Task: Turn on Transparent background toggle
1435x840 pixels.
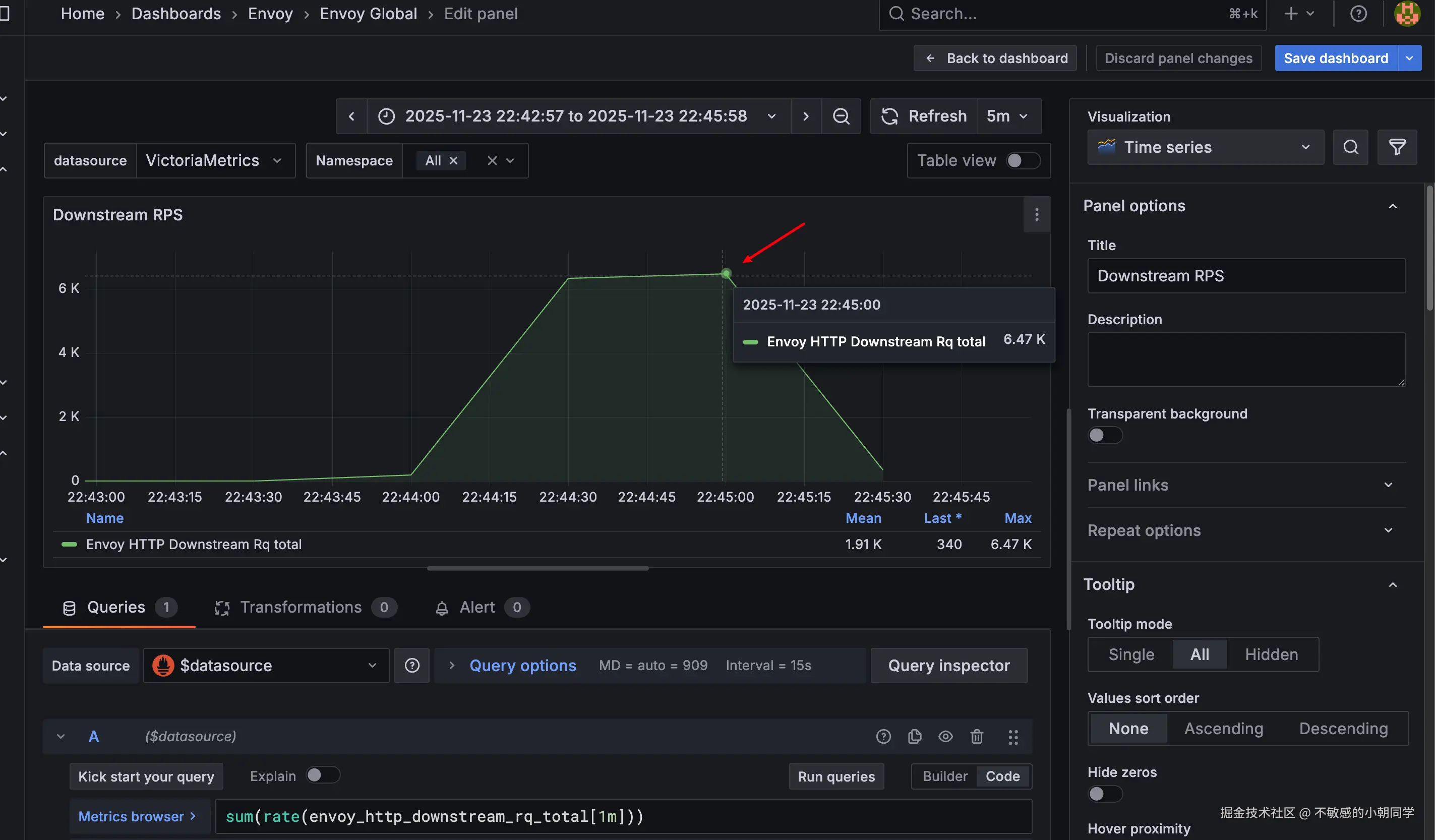Action: tap(1104, 435)
